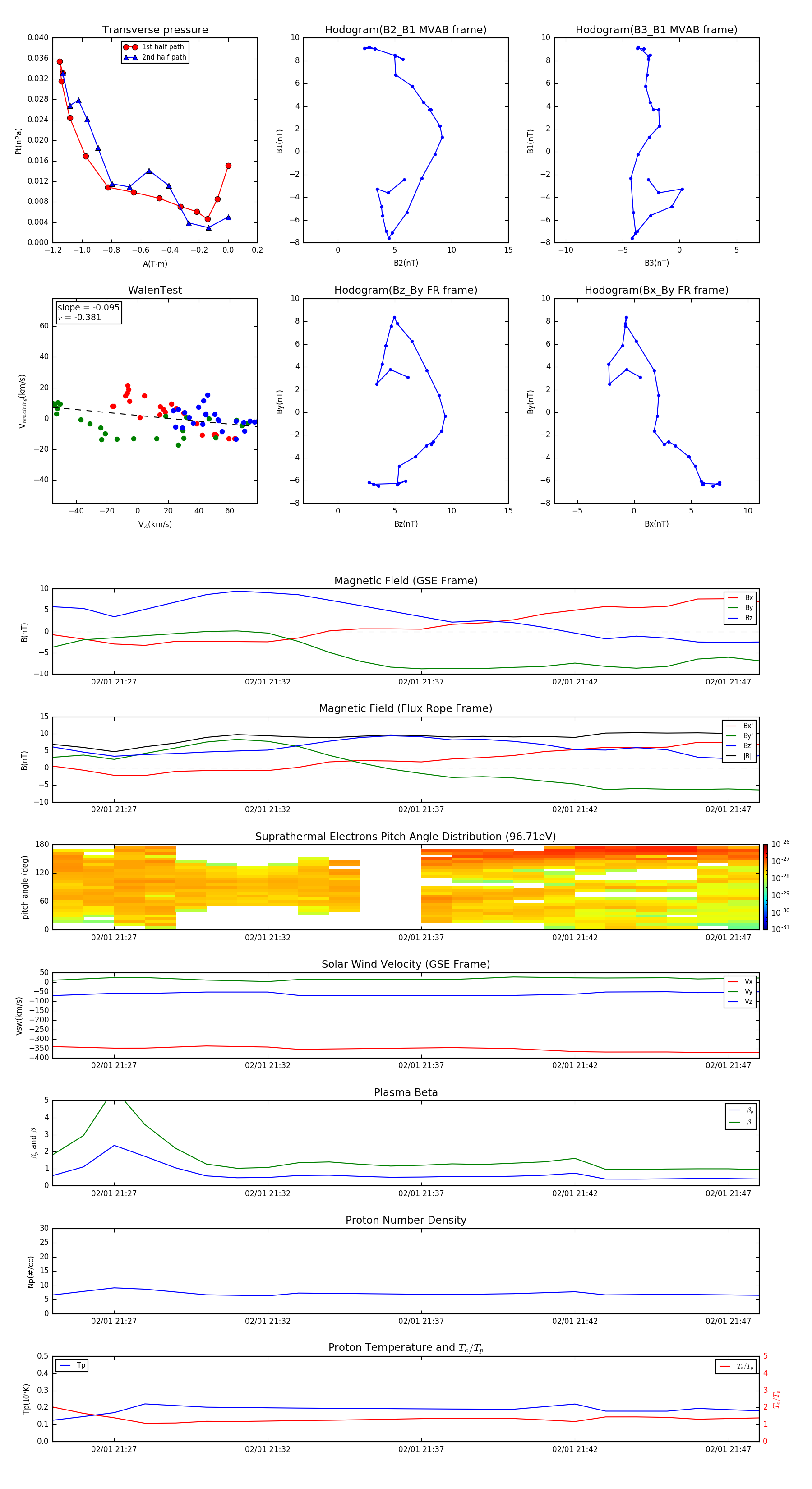
Task: Click the "B2(nT)" axis label
Action: (406, 263)
